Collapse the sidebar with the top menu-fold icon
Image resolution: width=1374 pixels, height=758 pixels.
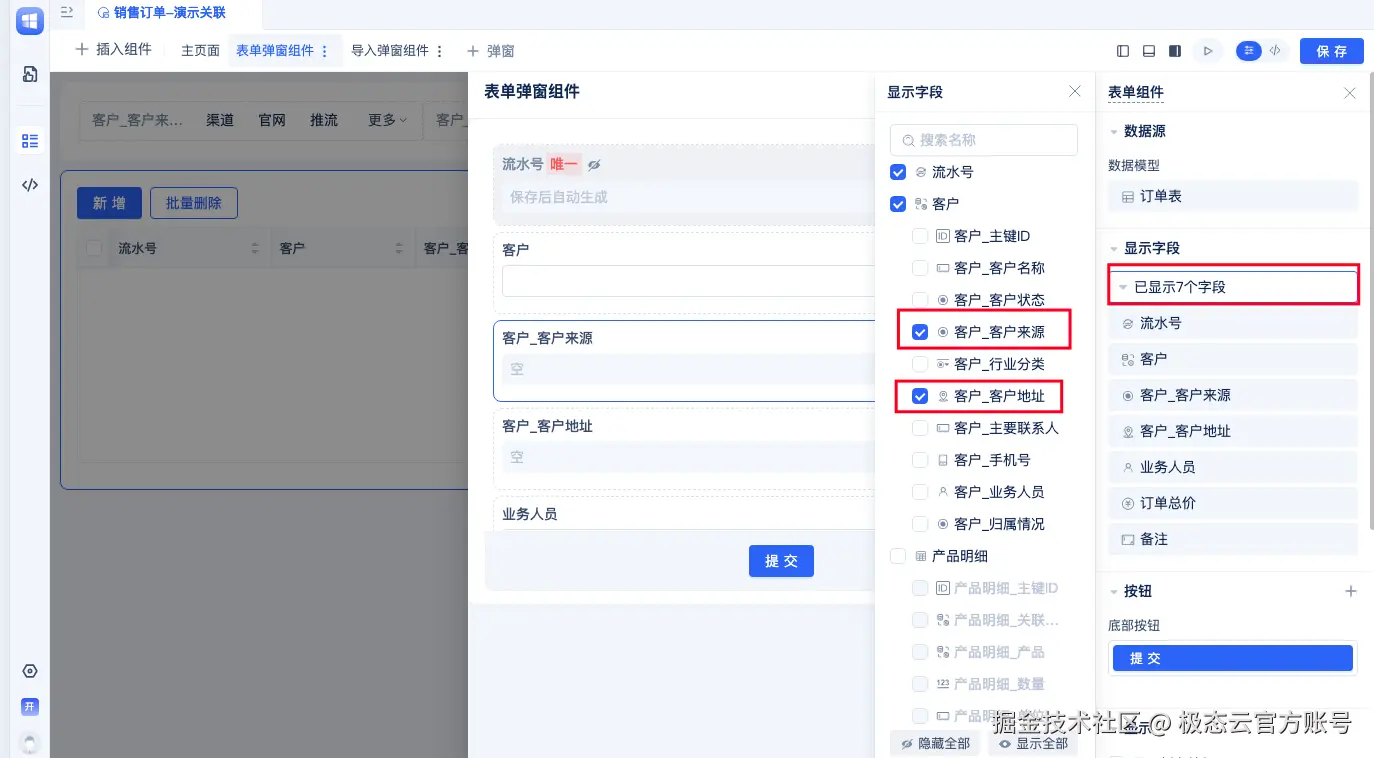tap(67, 13)
